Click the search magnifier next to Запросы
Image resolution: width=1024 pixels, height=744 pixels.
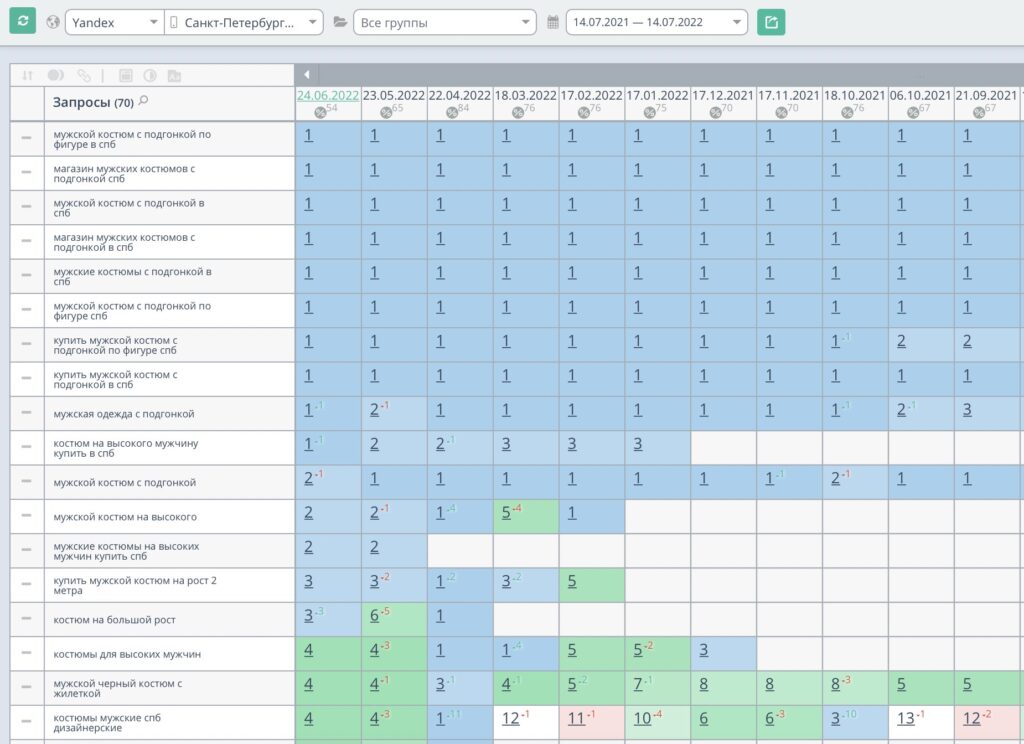pyautogui.click(x=144, y=101)
